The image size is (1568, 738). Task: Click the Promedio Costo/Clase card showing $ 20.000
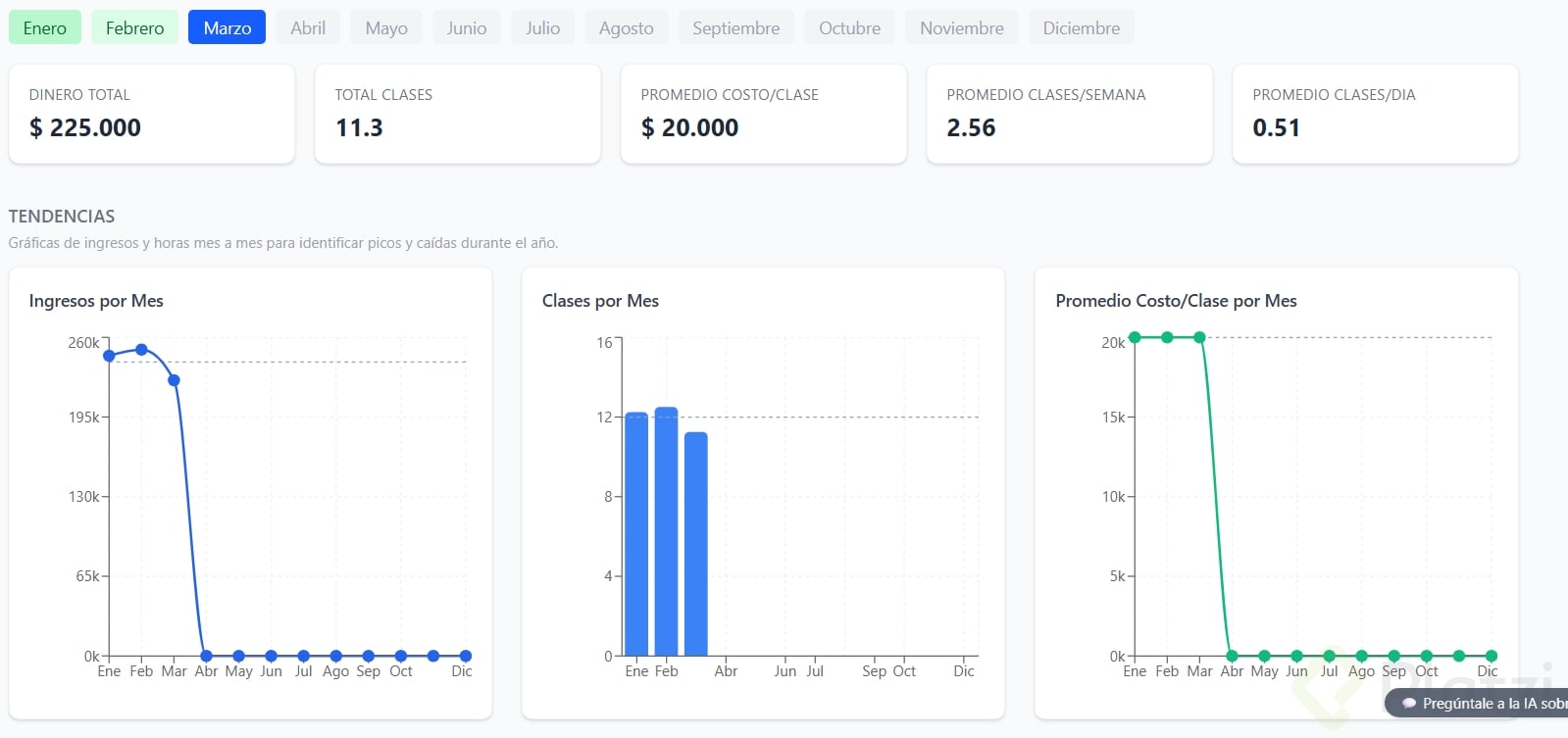(764, 114)
